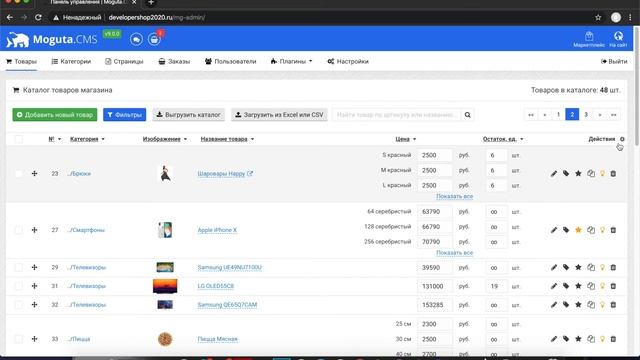Click Добавить новый товар button
640x360 pixels.
55,115
